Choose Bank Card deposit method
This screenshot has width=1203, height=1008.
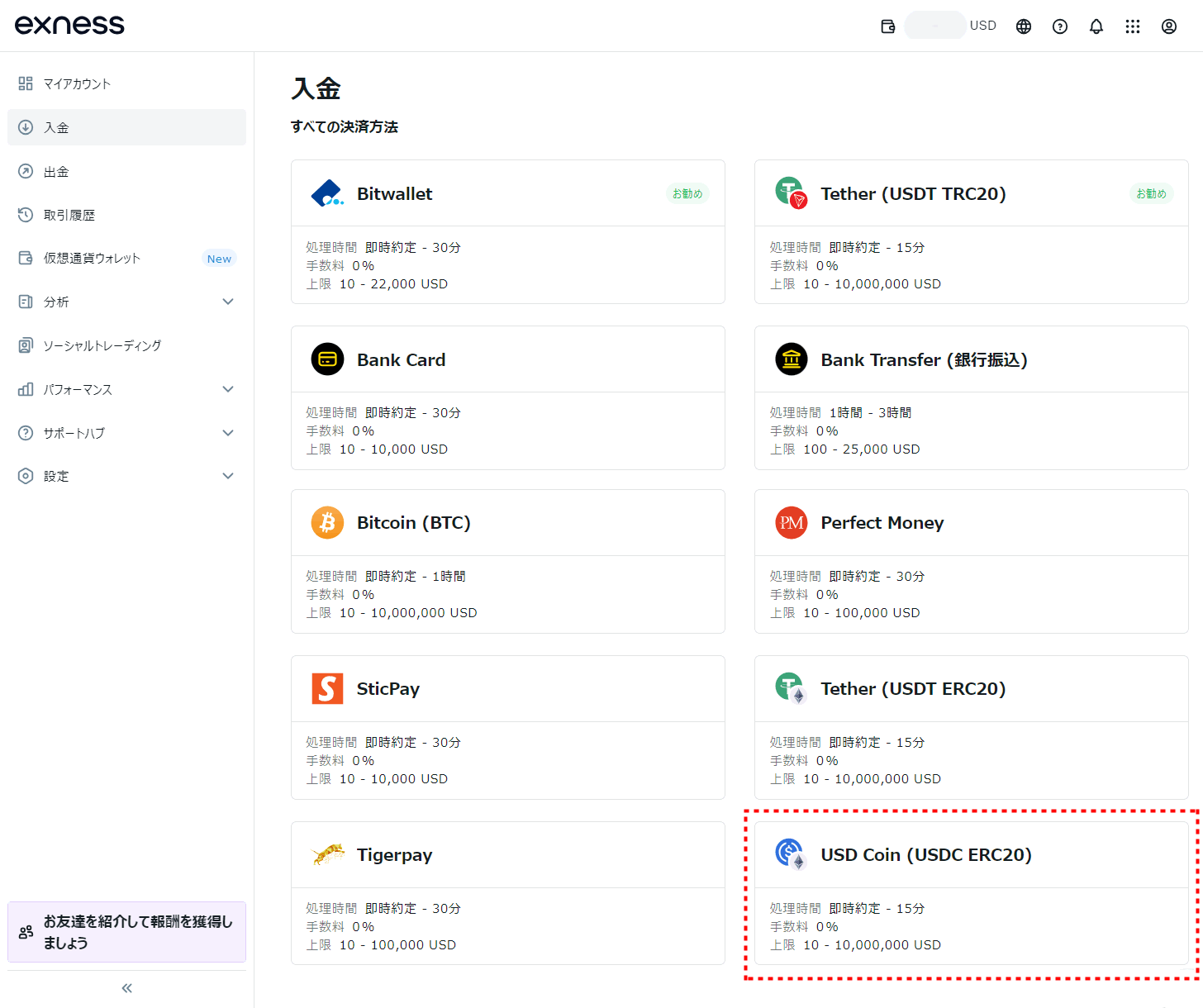pyautogui.click(x=508, y=397)
